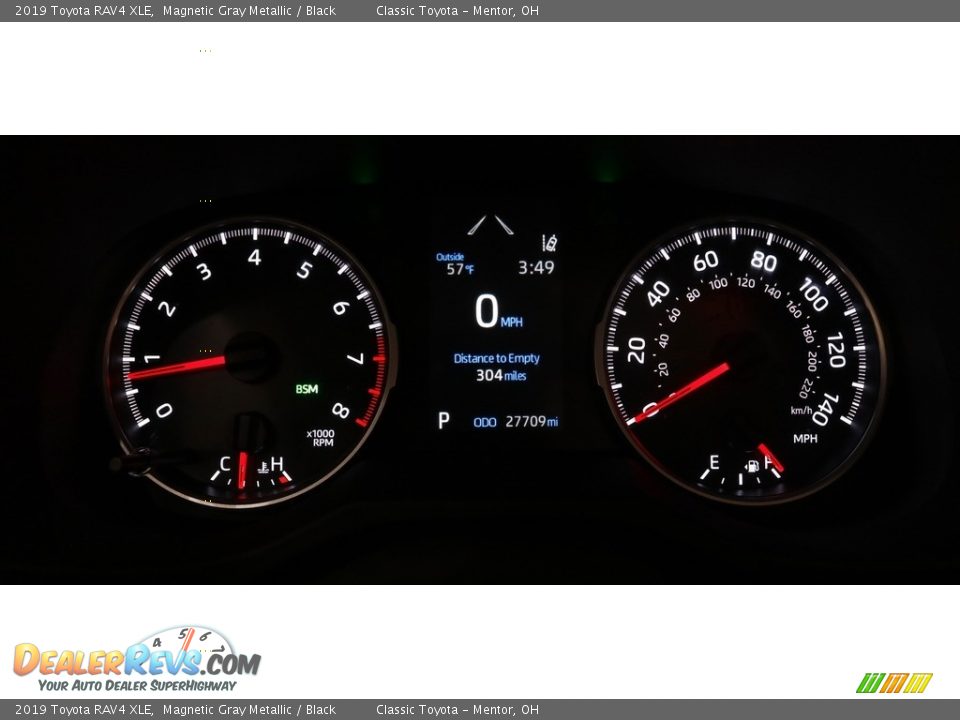Click the '2' on the tachometer
This screenshot has width=960, height=720.
click(x=167, y=309)
